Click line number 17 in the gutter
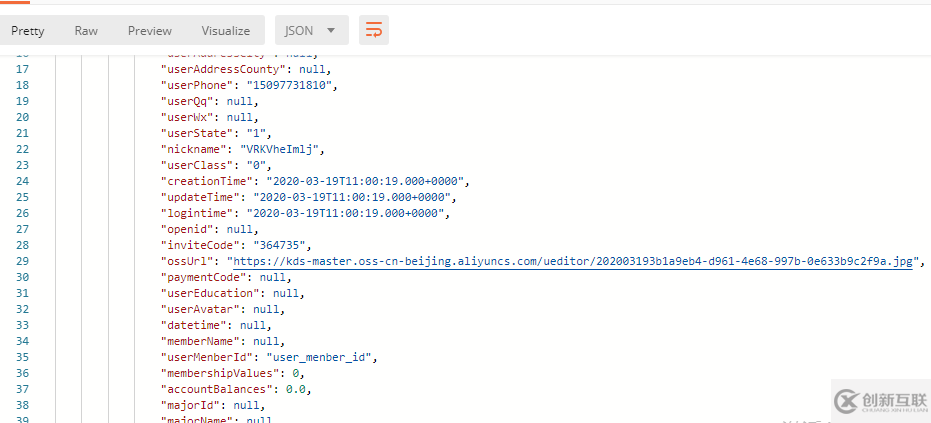 click(x=22, y=69)
